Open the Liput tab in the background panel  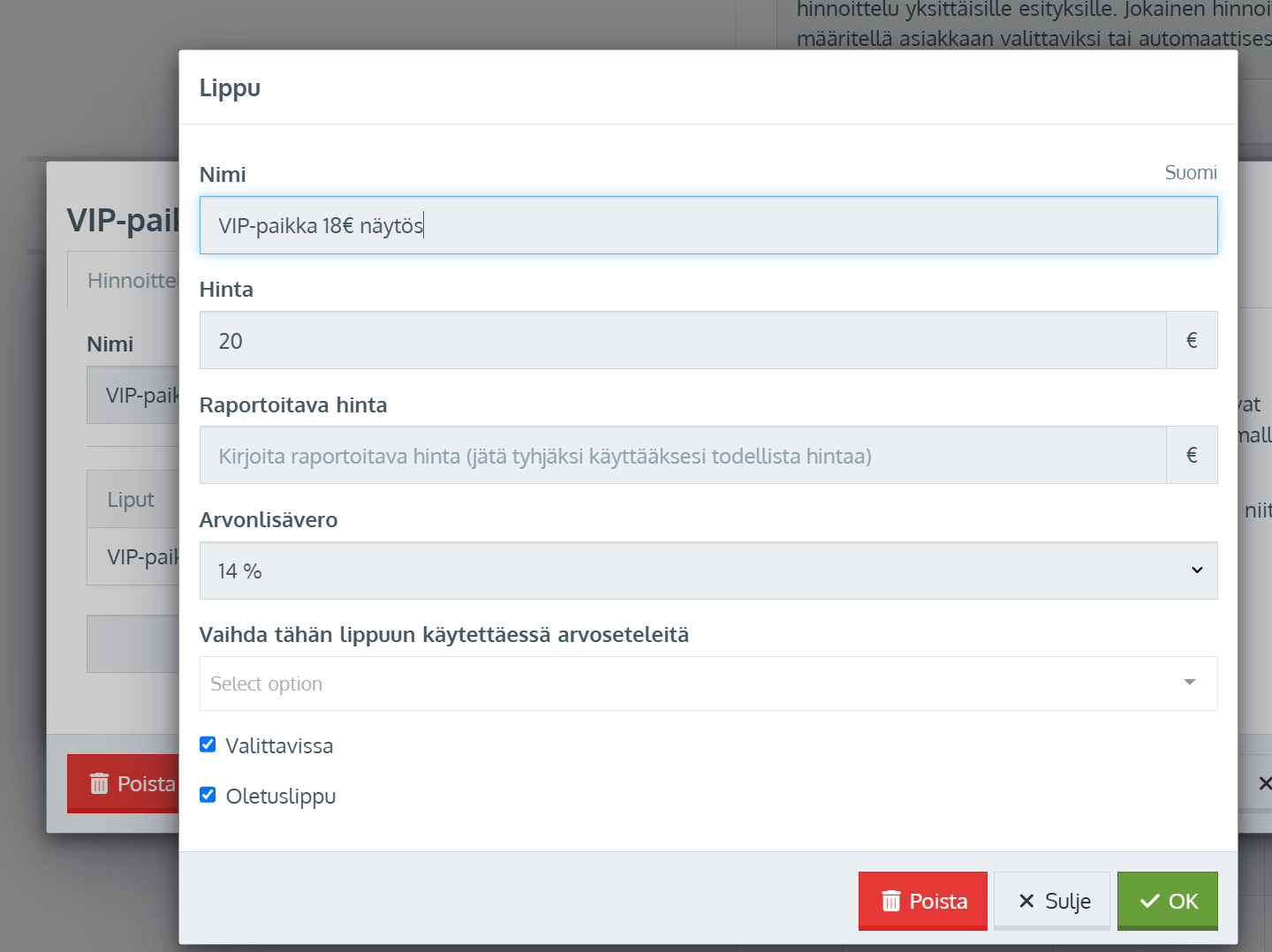pos(131,500)
